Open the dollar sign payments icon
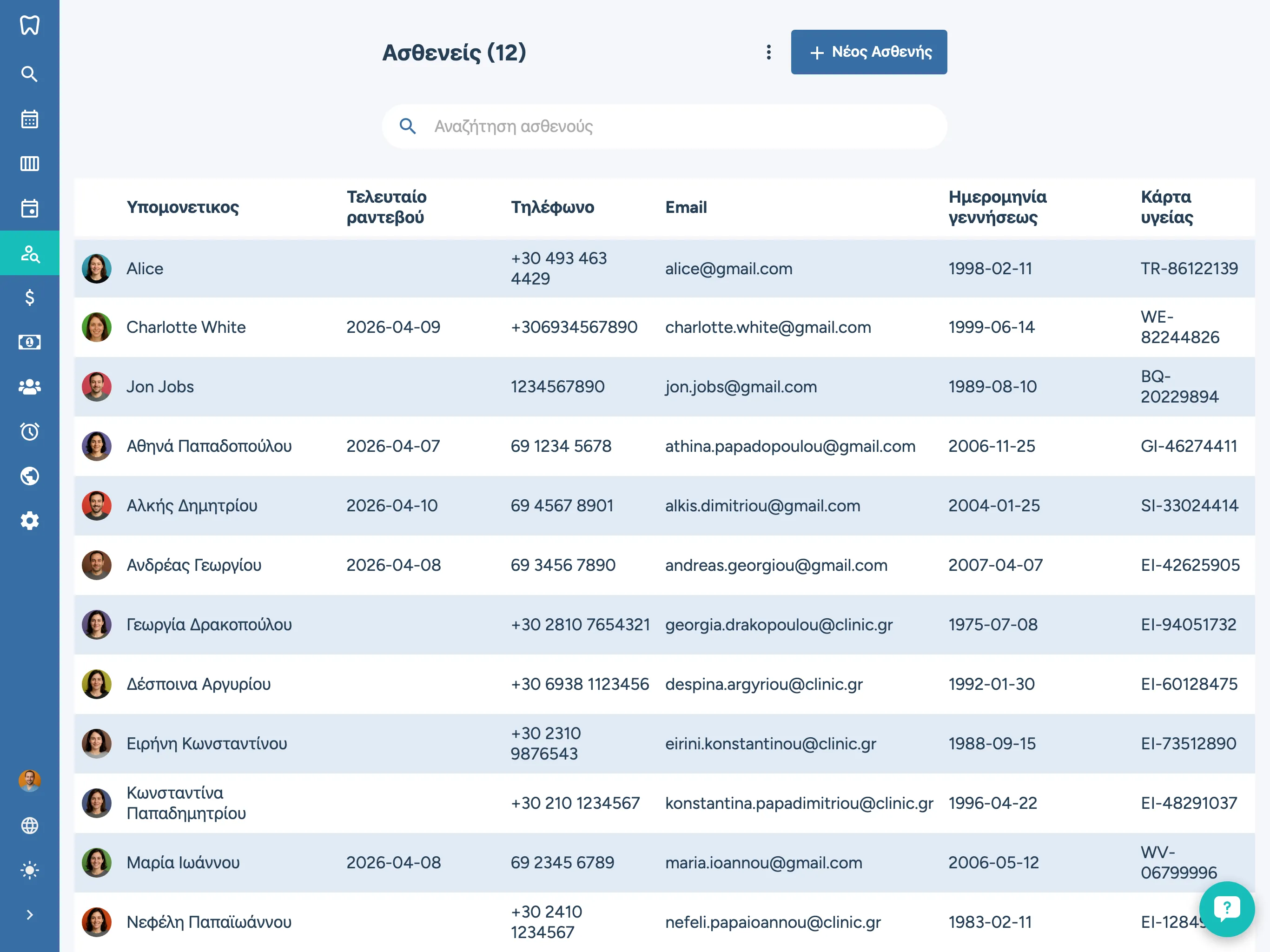 (29, 297)
